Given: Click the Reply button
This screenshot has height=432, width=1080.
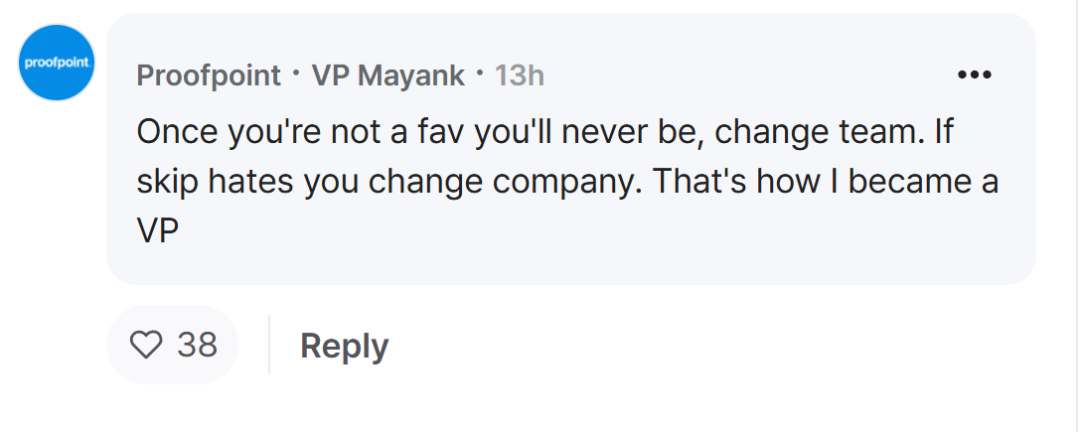Looking at the screenshot, I should click(344, 345).
